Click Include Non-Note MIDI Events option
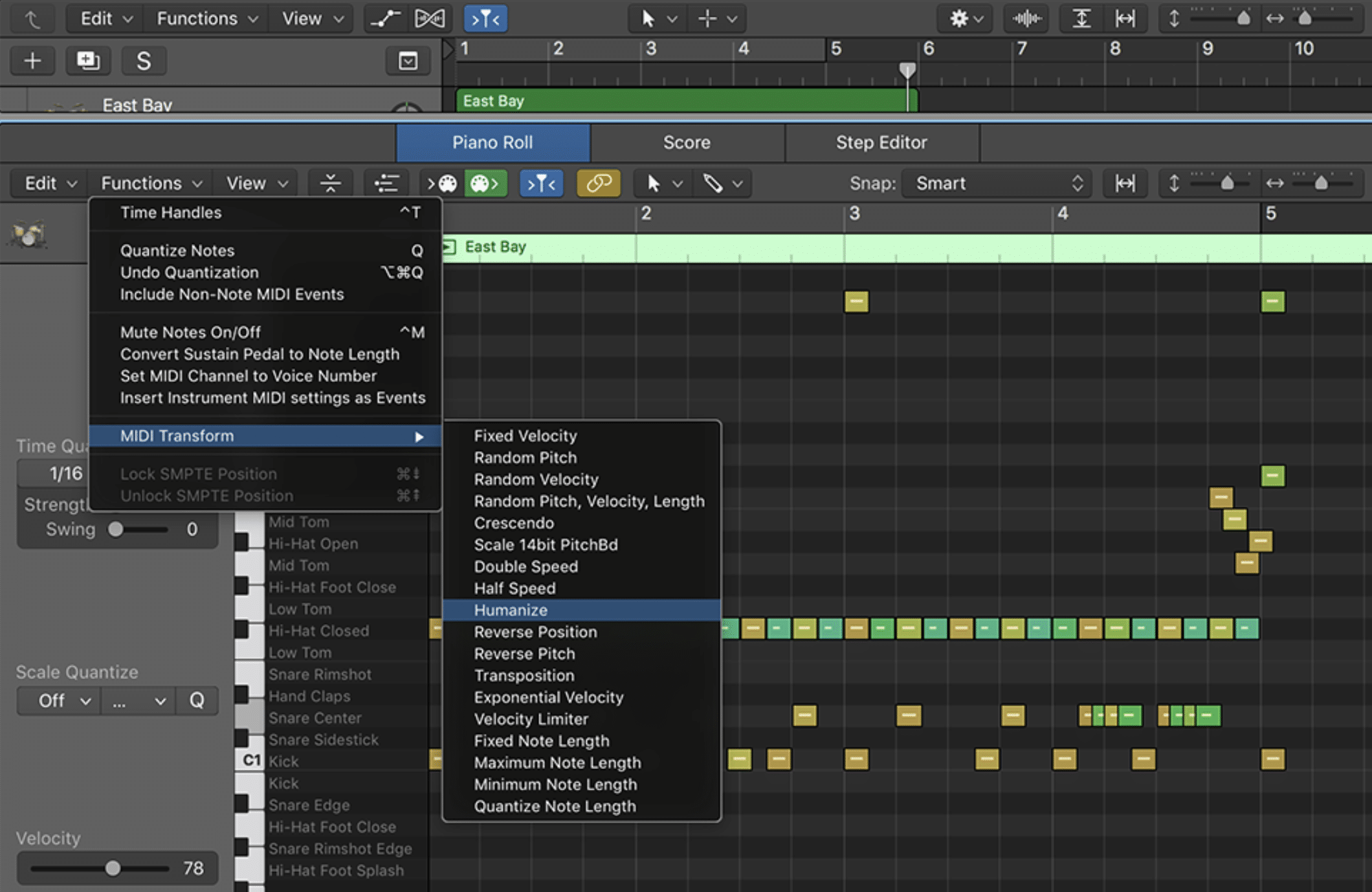Viewport: 1372px width, 892px height. pyautogui.click(x=231, y=295)
